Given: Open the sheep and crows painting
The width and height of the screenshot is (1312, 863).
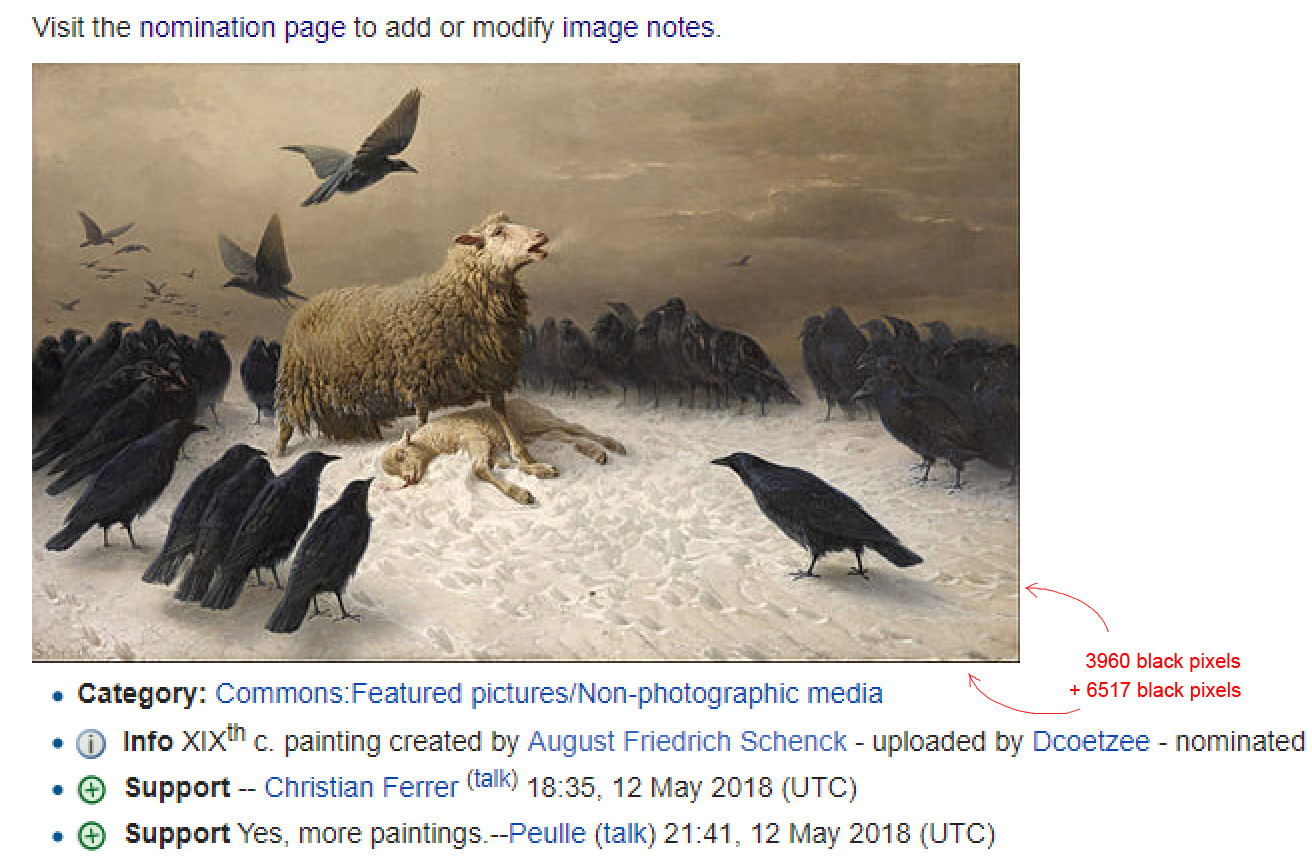Looking at the screenshot, I should (x=525, y=362).
